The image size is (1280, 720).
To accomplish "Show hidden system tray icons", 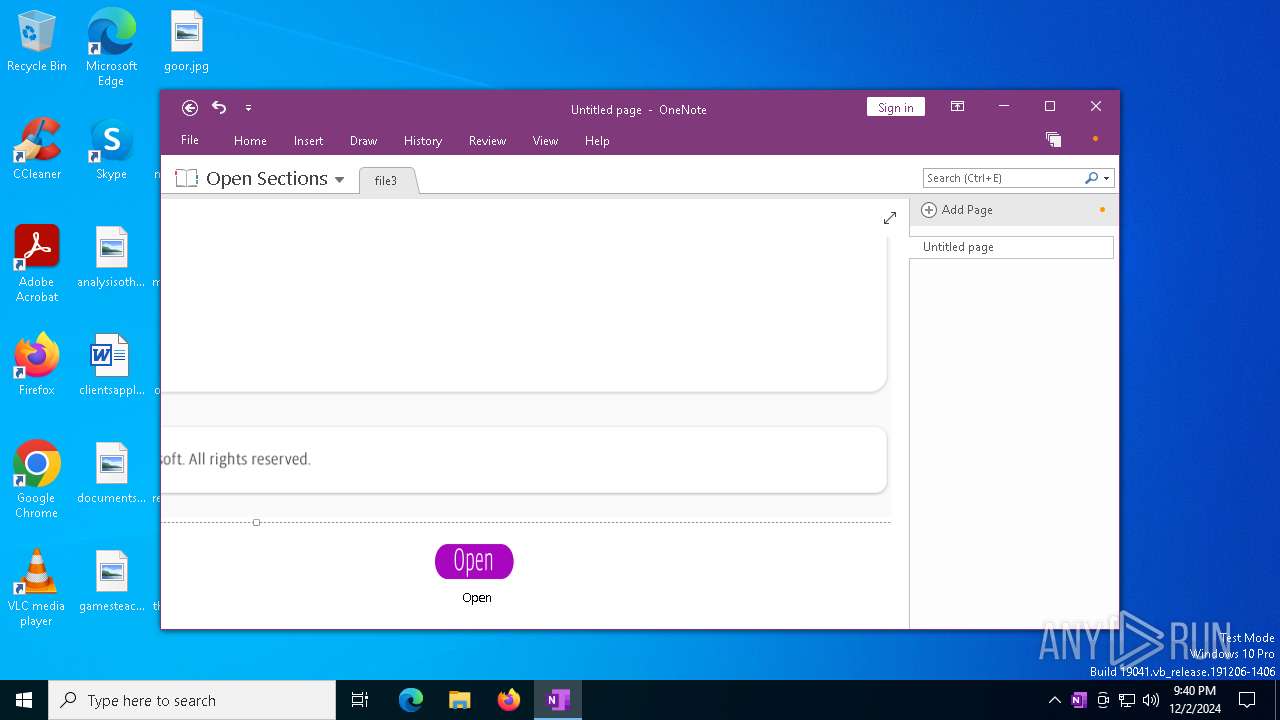I will click(x=1054, y=700).
